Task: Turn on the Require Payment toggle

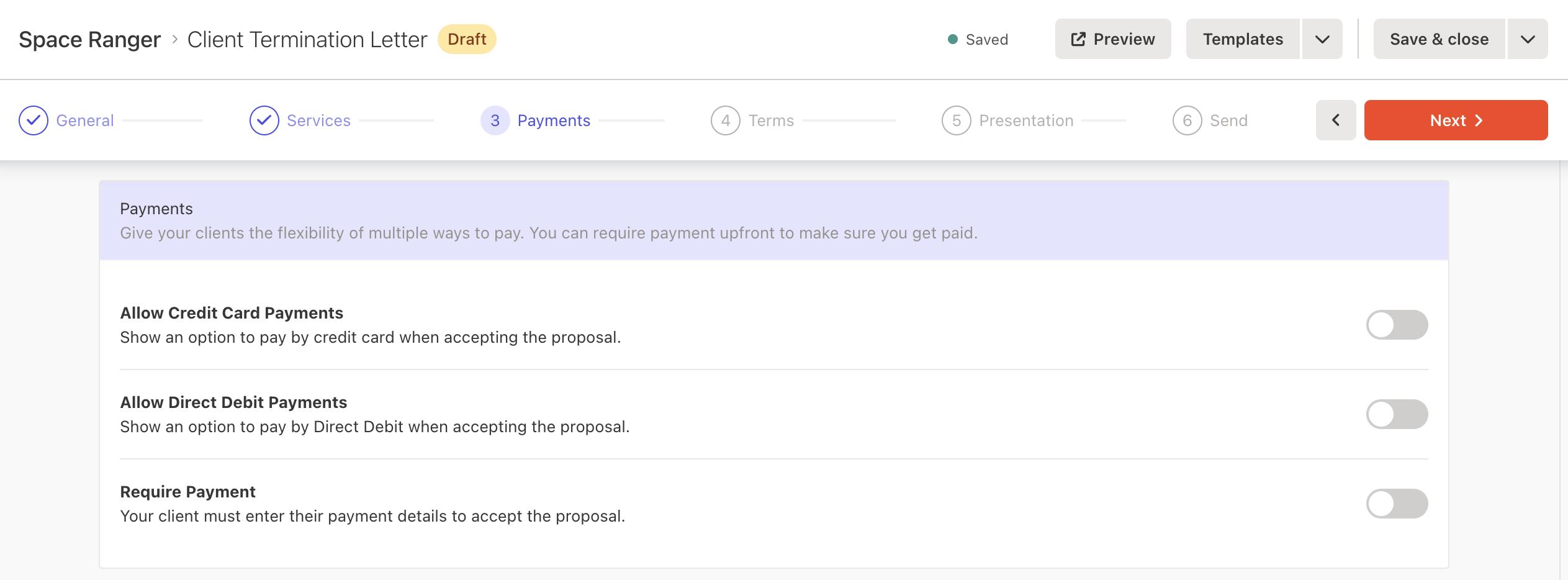Action: tap(1397, 504)
